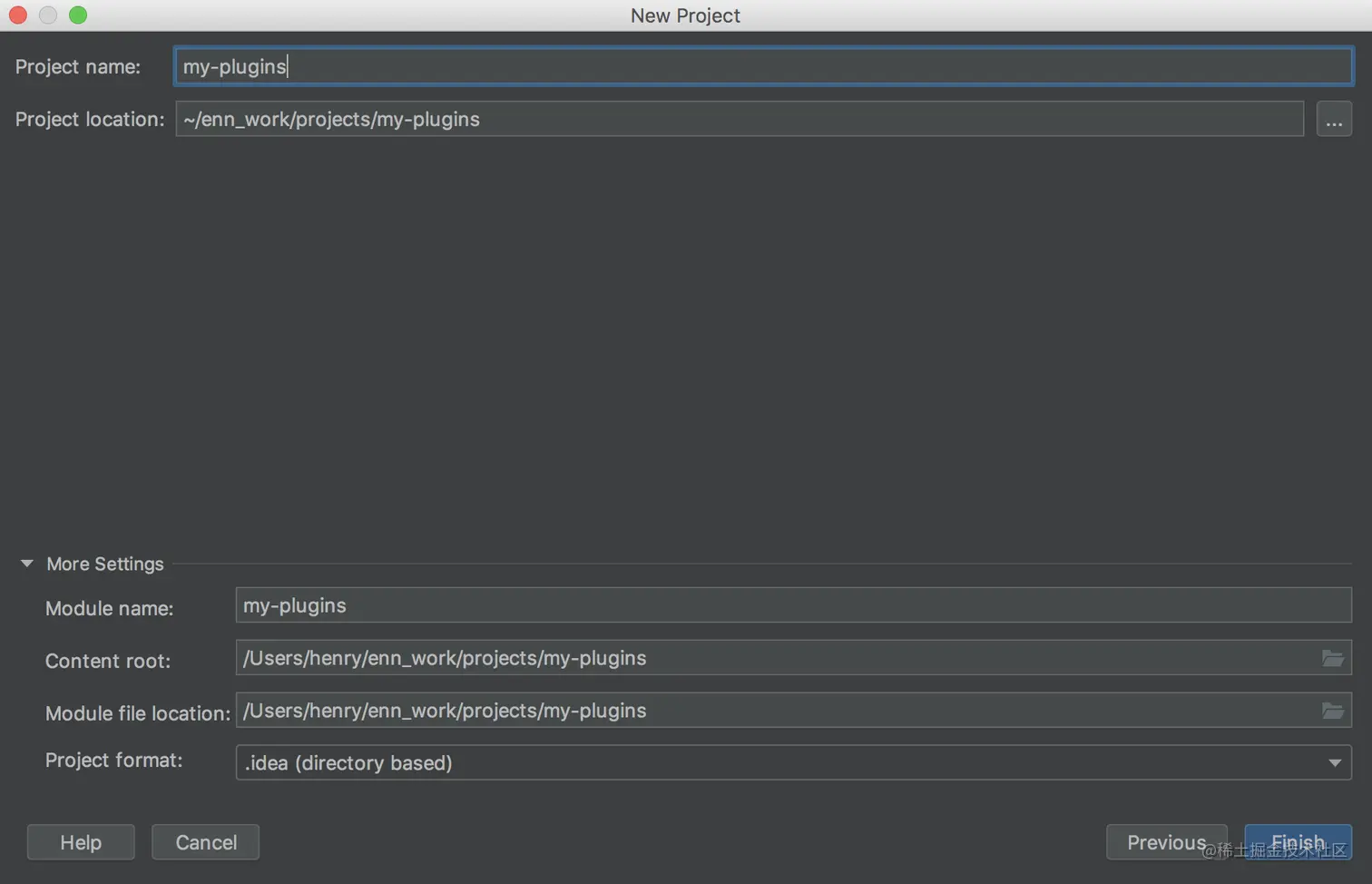Click the Project format label
This screenshot has height=884, width=1372.
(114, 760)
